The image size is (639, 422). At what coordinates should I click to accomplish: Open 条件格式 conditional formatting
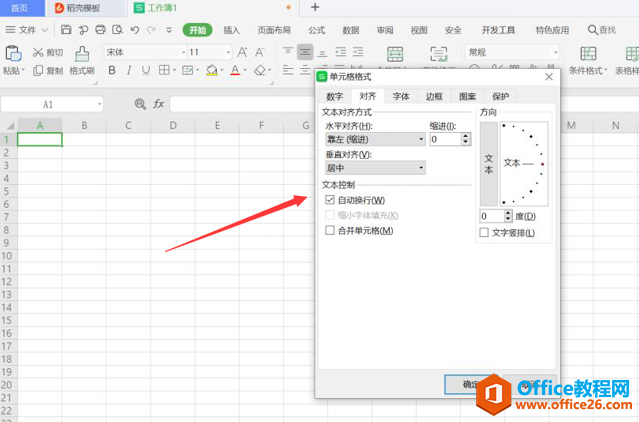click(588, 60)
